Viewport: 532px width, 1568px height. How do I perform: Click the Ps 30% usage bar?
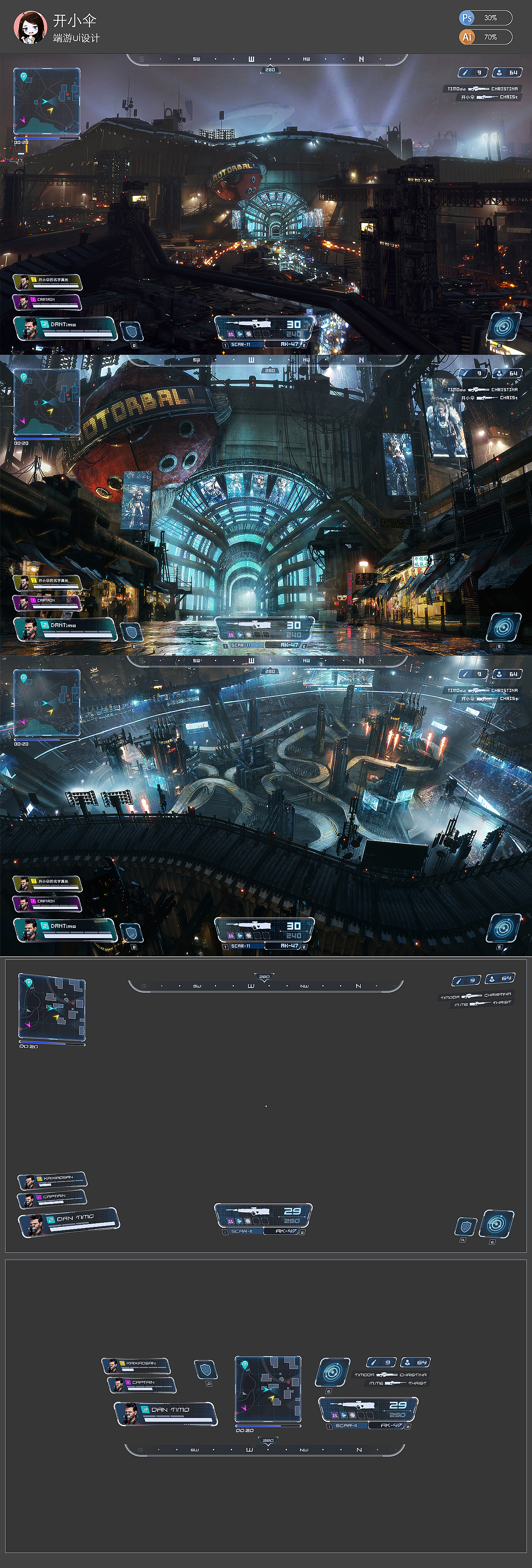486,17
